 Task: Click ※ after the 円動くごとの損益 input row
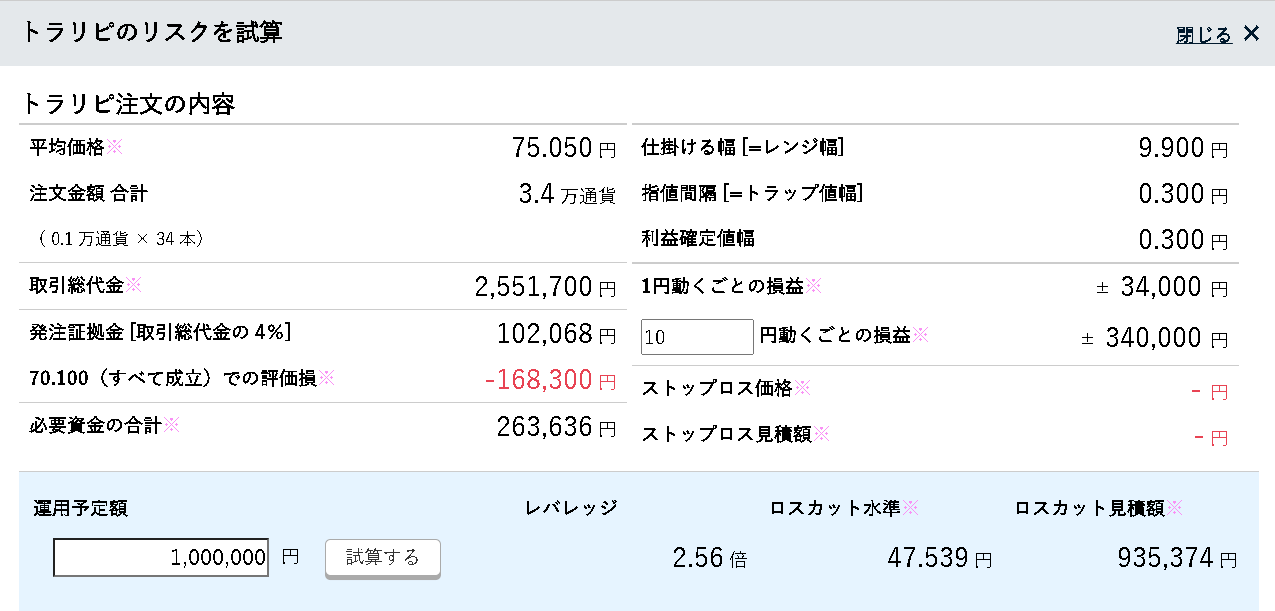920,335
